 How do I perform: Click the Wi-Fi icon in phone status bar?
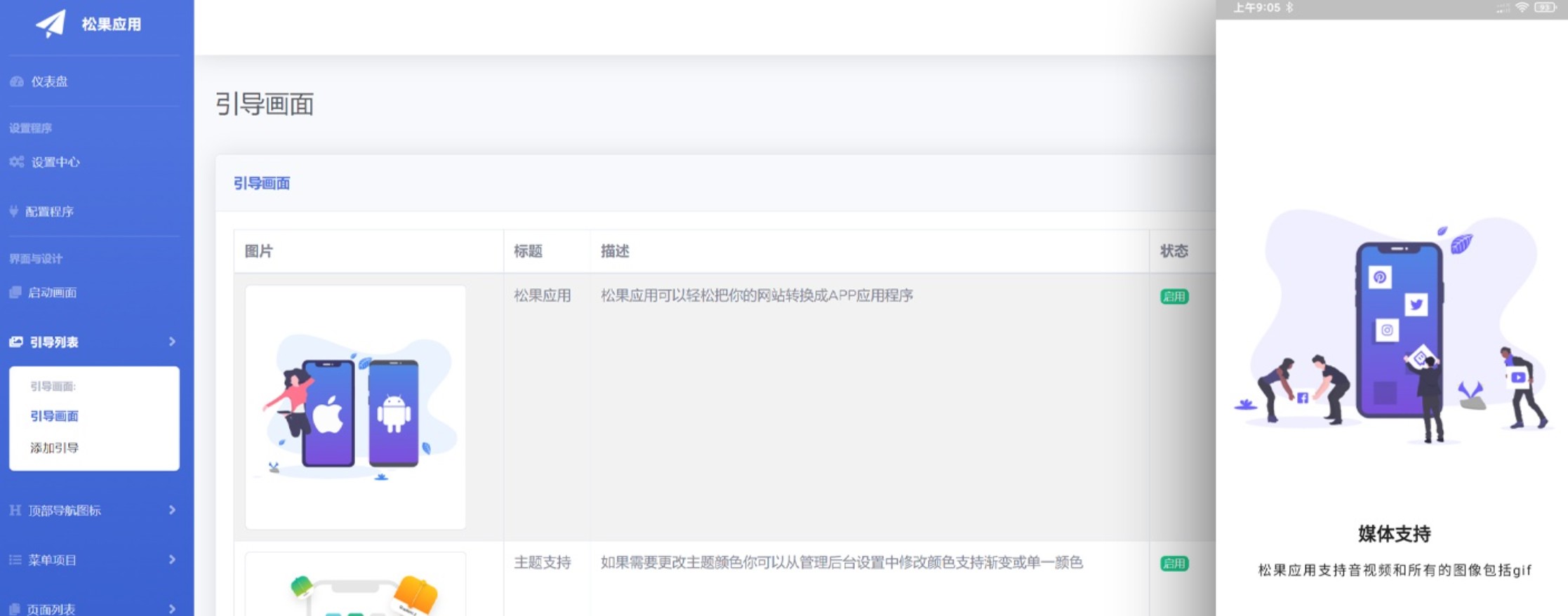tap(1522, 8)
